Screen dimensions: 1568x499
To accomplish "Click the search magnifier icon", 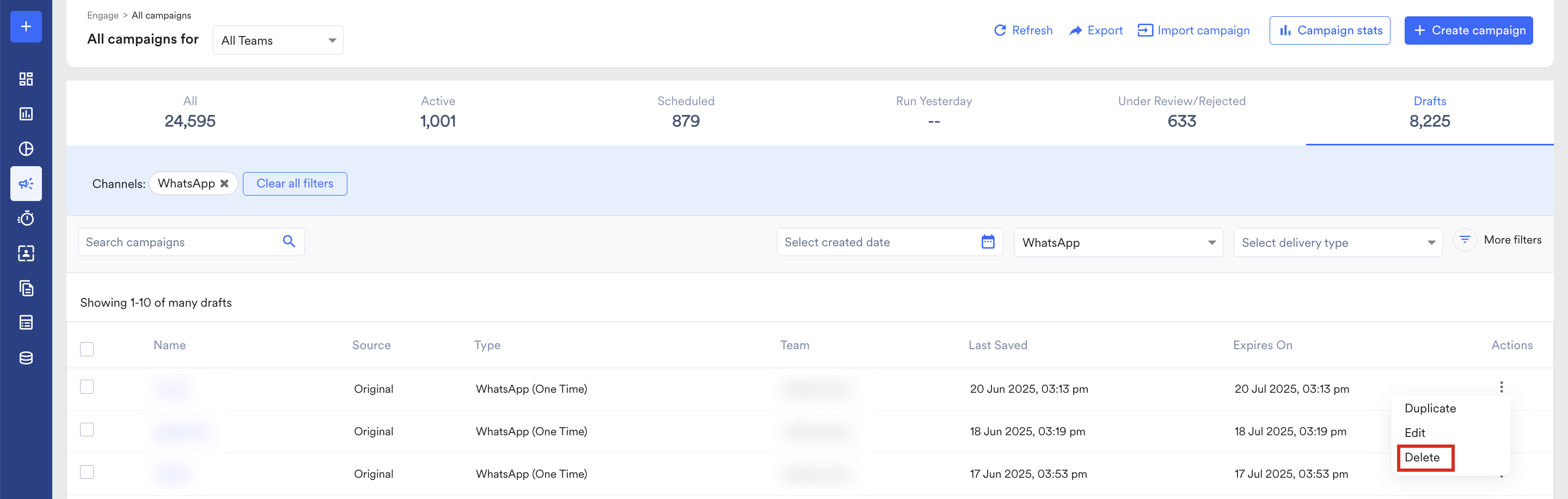I will (289, 242).
